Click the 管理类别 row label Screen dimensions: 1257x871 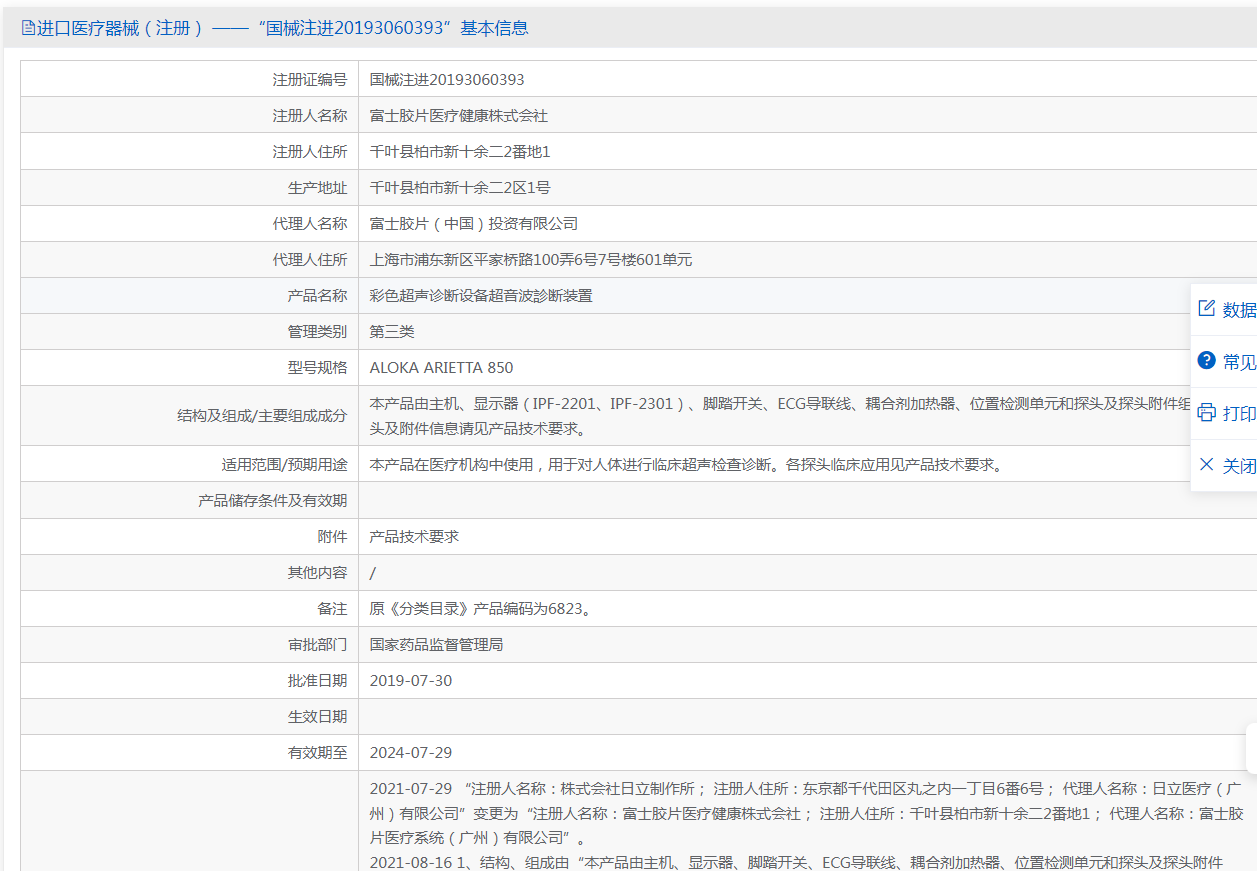pyautogui.click(x=318, y=332)
